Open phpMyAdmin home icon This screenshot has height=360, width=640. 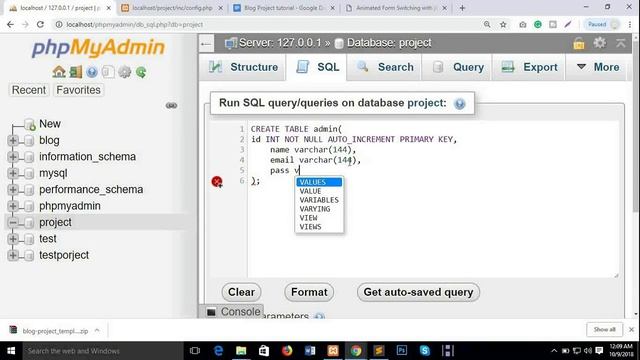pyautogui.click(x=59, y=72)
